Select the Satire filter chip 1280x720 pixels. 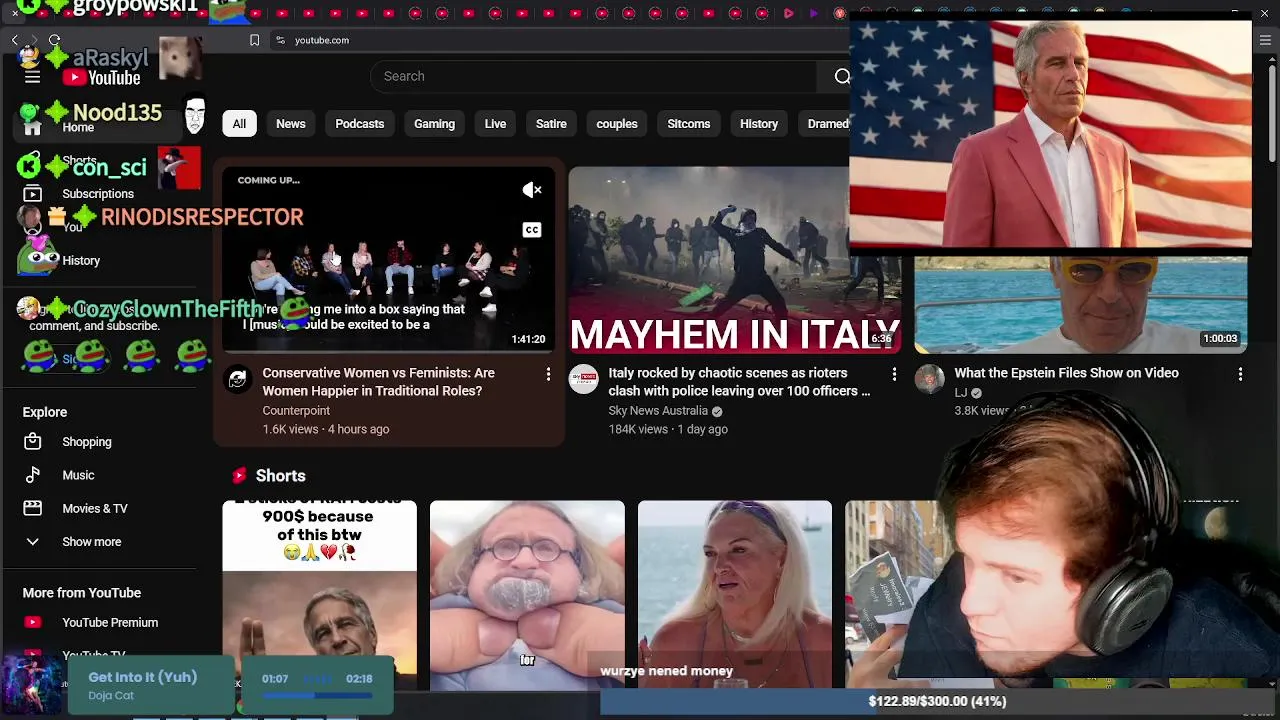coord(551,124)
